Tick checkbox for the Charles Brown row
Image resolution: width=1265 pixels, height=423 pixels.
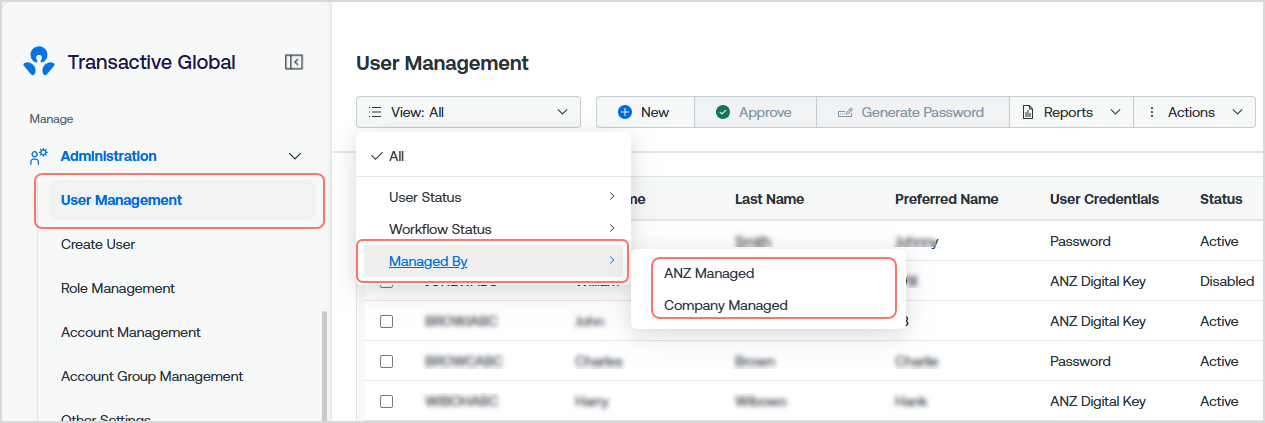pos(386,361)
